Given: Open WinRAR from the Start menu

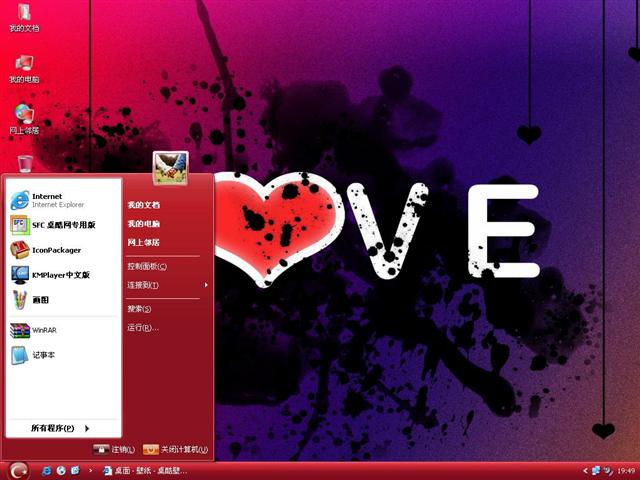Looking at the screenshot, I should tap(64, 330).
